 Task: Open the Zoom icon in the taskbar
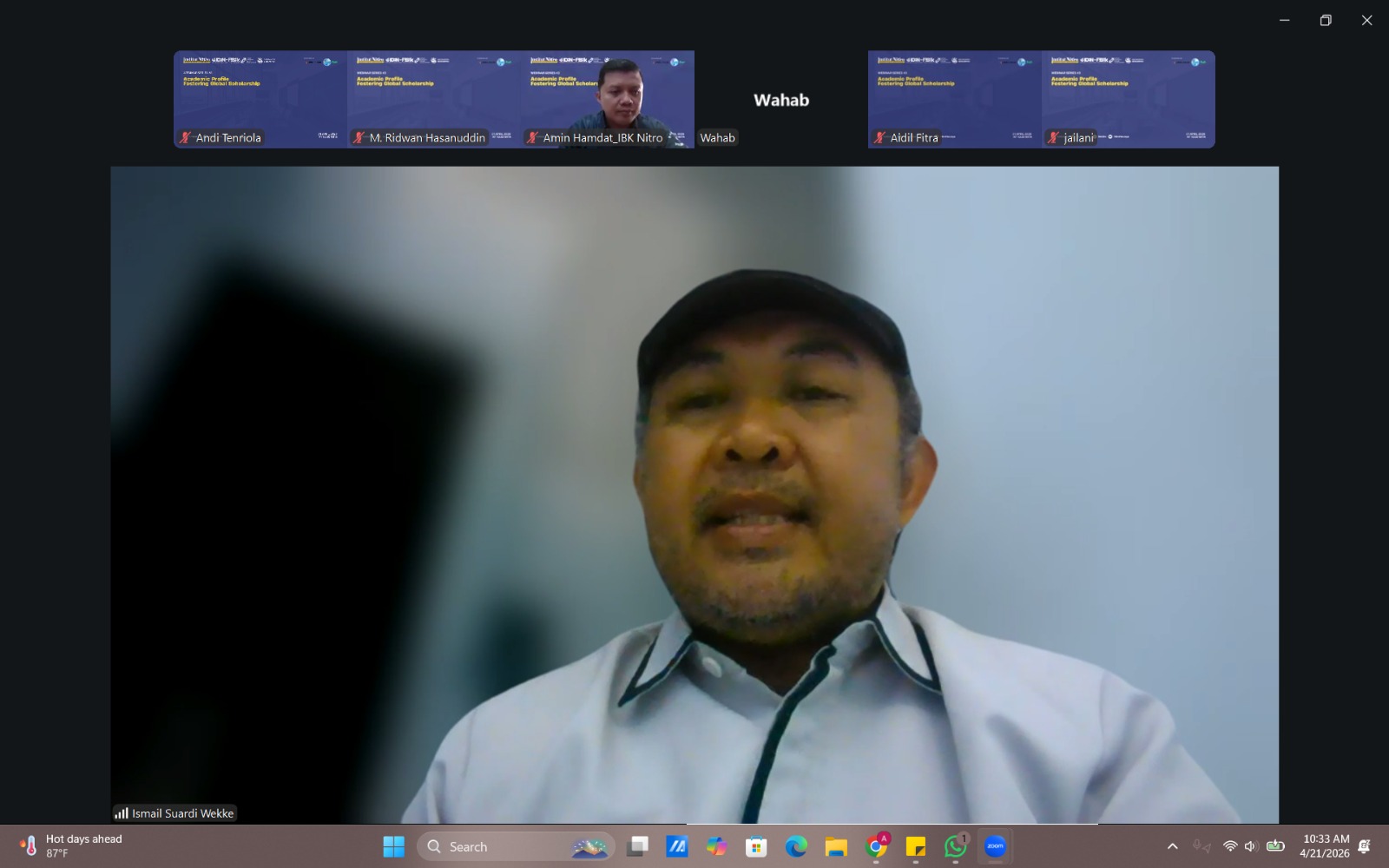tap(995, 846)
